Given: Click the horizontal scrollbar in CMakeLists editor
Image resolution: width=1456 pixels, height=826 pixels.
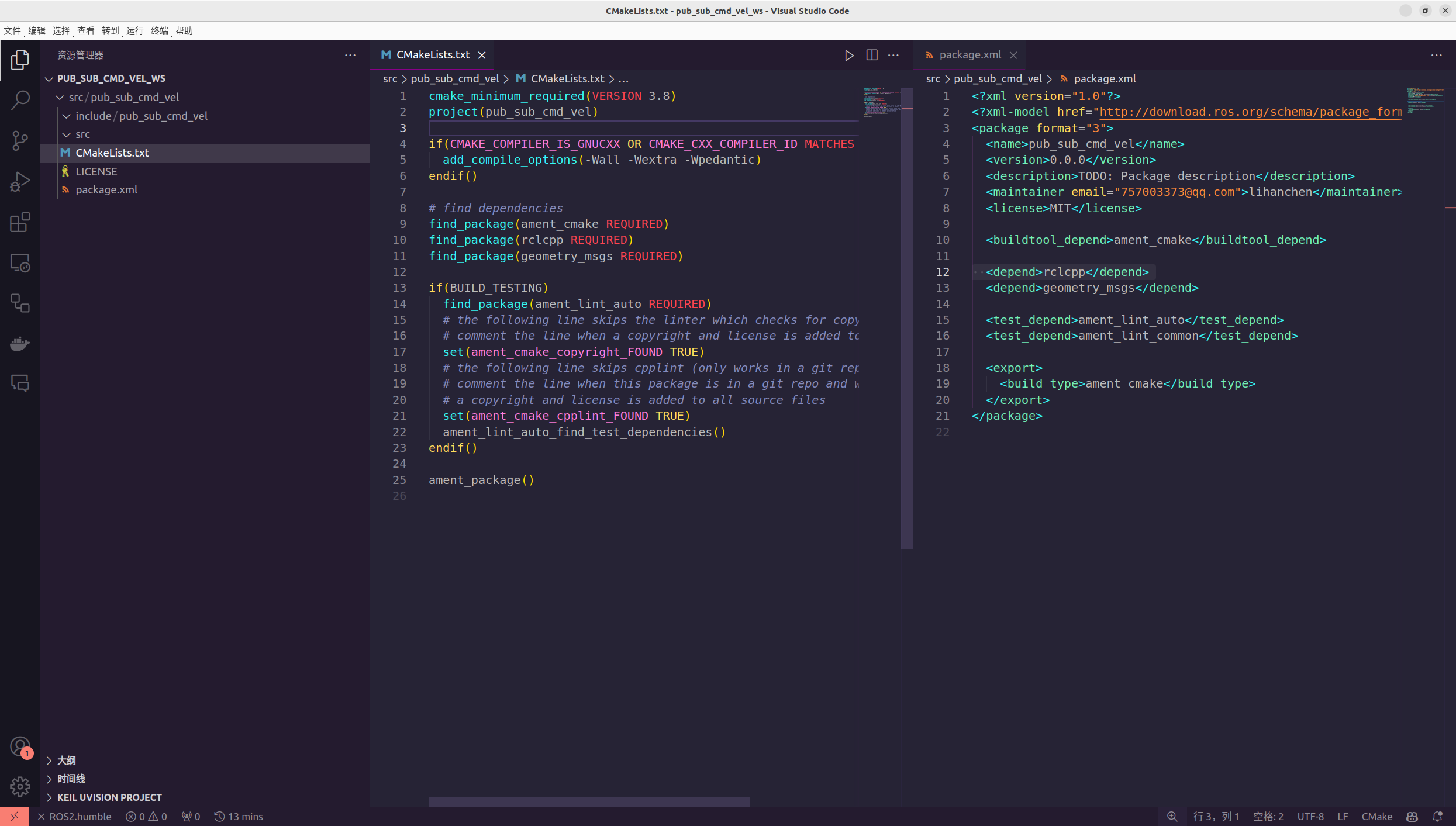Looking at the screenshot, I should tap(588, 802).
